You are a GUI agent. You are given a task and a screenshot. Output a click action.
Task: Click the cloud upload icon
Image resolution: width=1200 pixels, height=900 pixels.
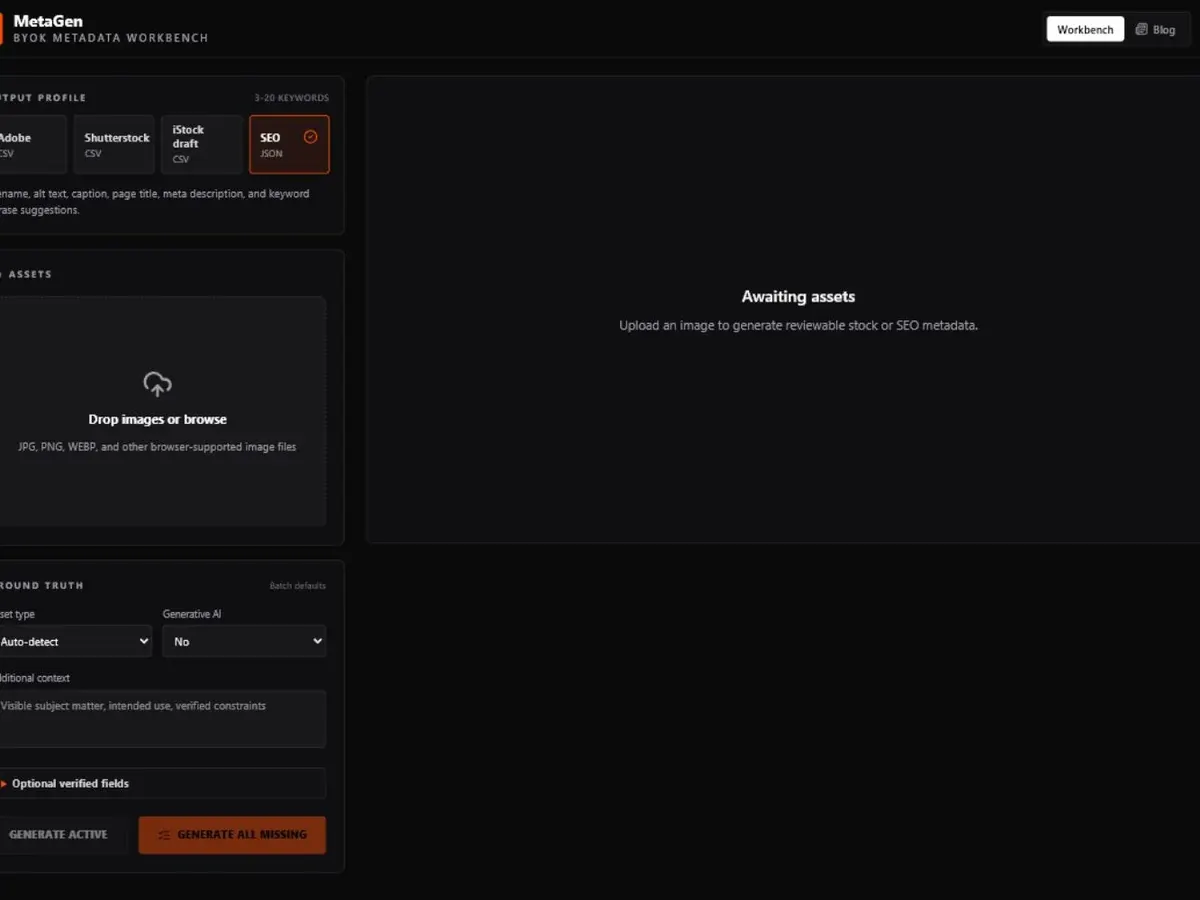157,383
